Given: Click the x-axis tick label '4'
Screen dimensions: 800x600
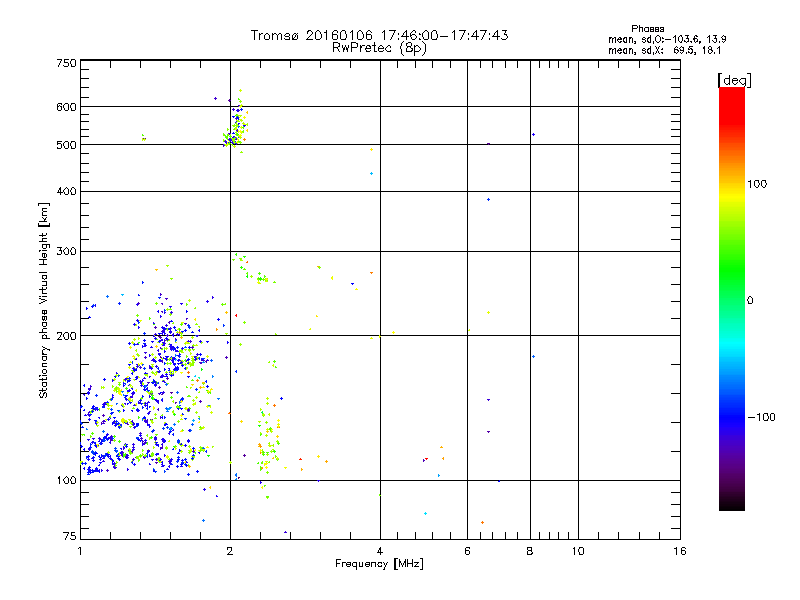Looking at the screenshot, I should tap(380, 551).
